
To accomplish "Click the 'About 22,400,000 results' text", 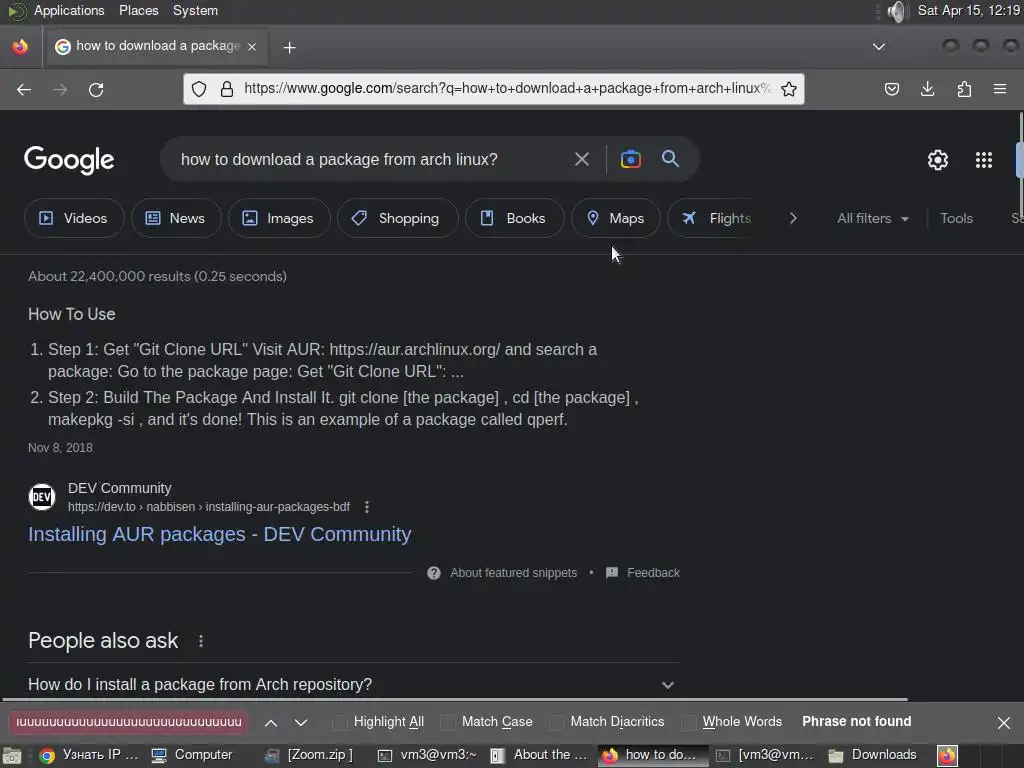I will coord(157,276).
